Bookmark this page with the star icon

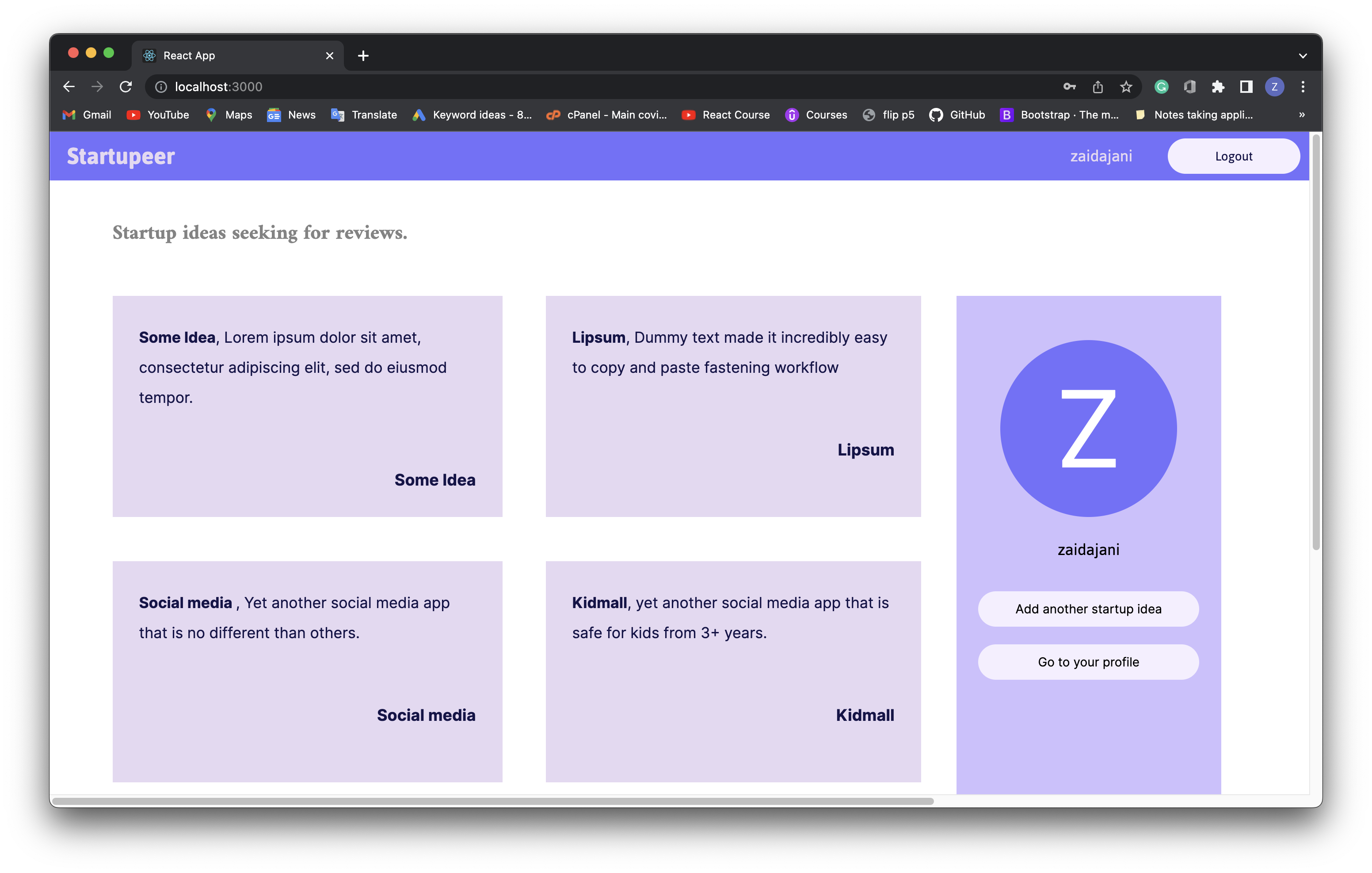pyautogui.click(x=1126, y=87)
